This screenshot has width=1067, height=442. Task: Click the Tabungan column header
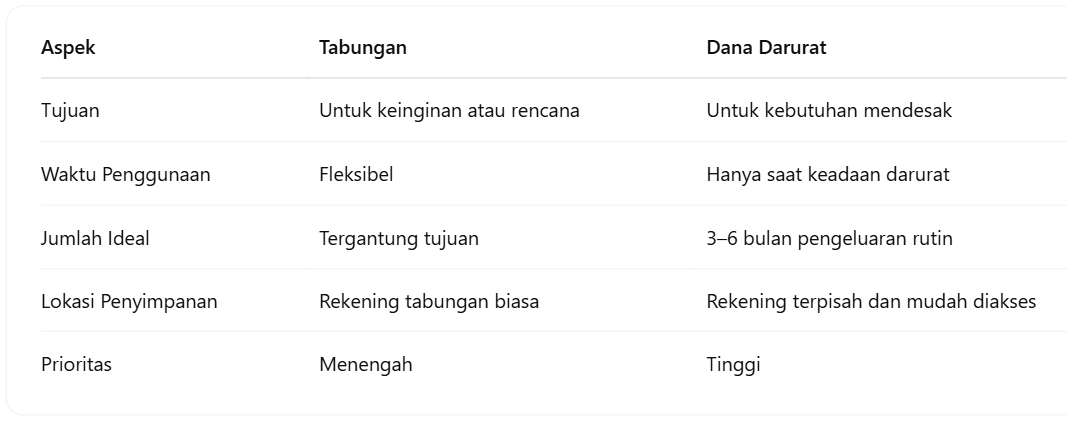click(363, 48)
